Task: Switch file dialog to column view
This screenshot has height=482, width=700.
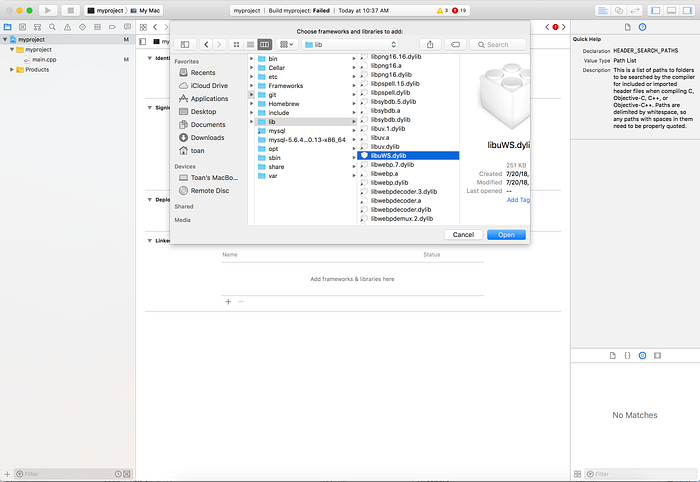Action: tap(265, 45)
